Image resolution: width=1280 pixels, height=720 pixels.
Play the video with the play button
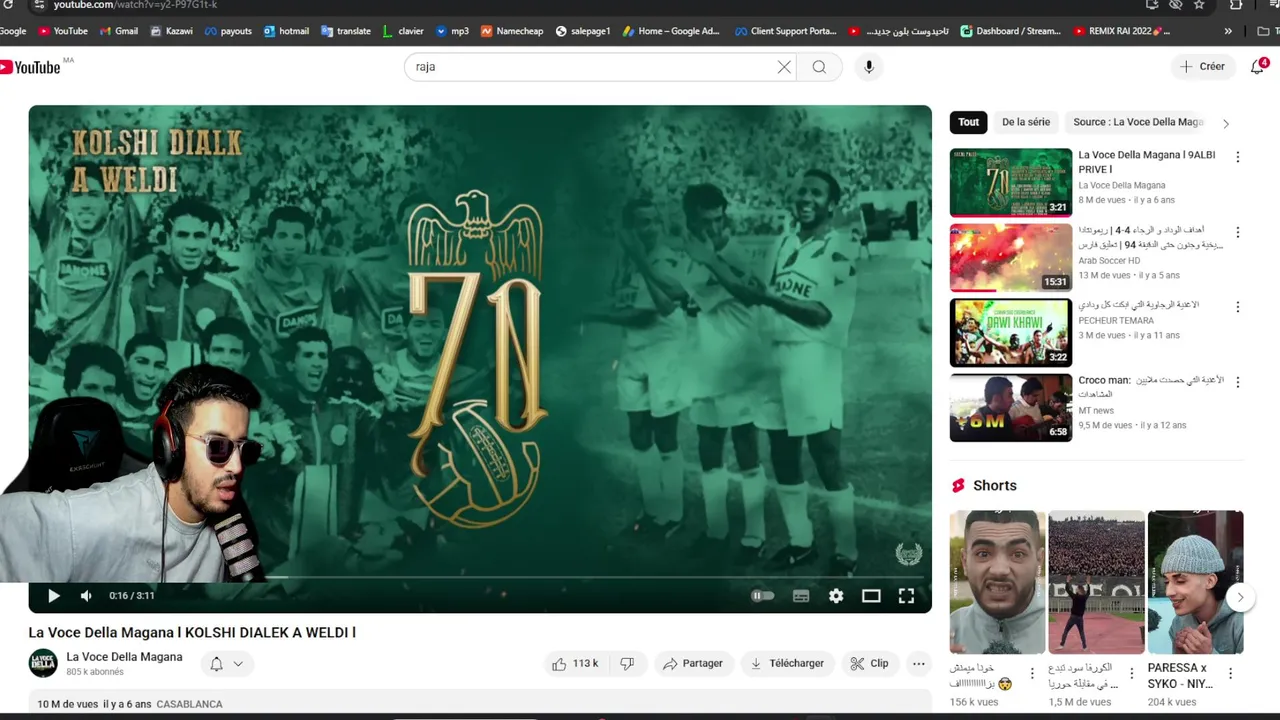53,596
